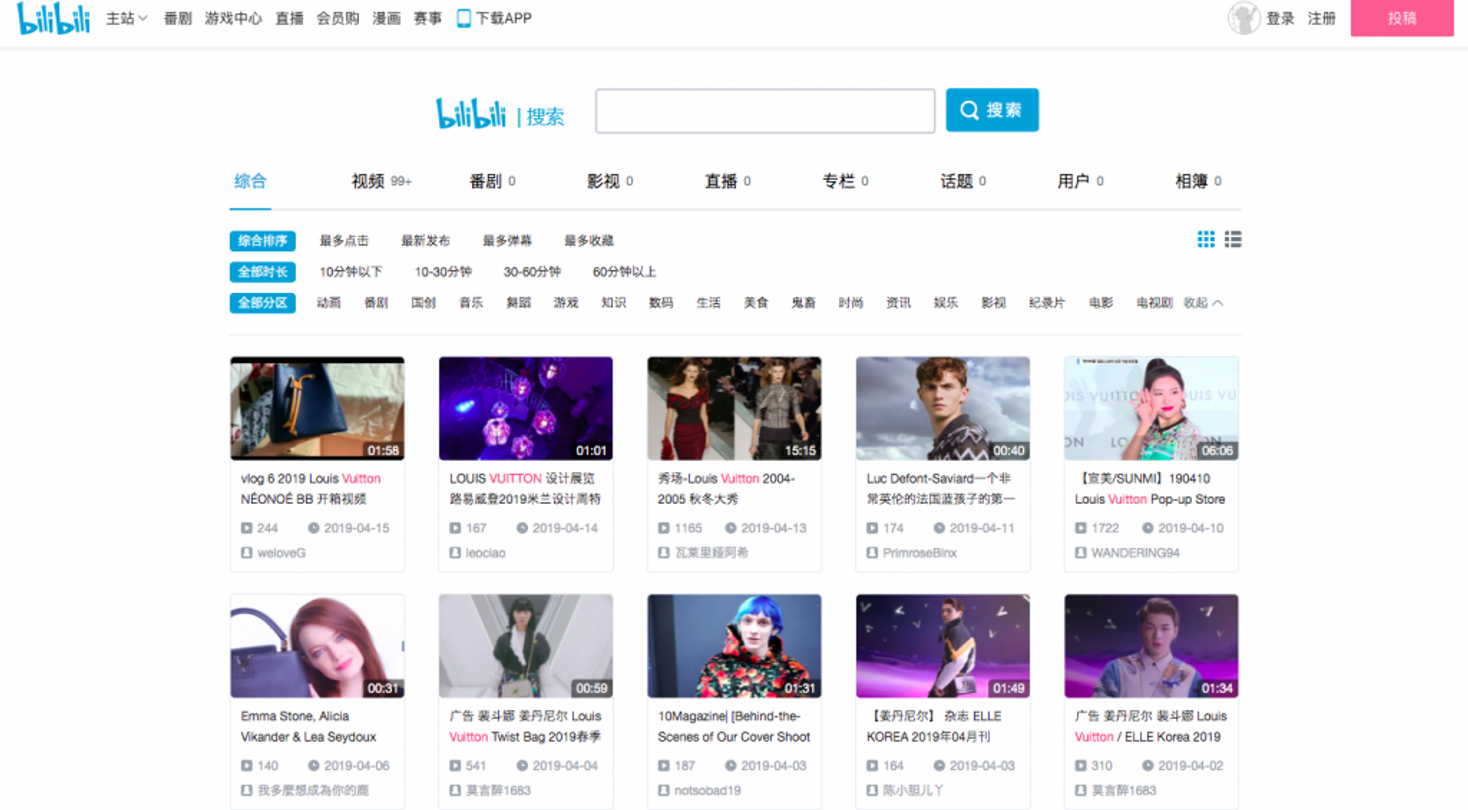The height and width of the screenshot is (810, 1468).
Task: Click inside the search input field
Action: point(765,111)
